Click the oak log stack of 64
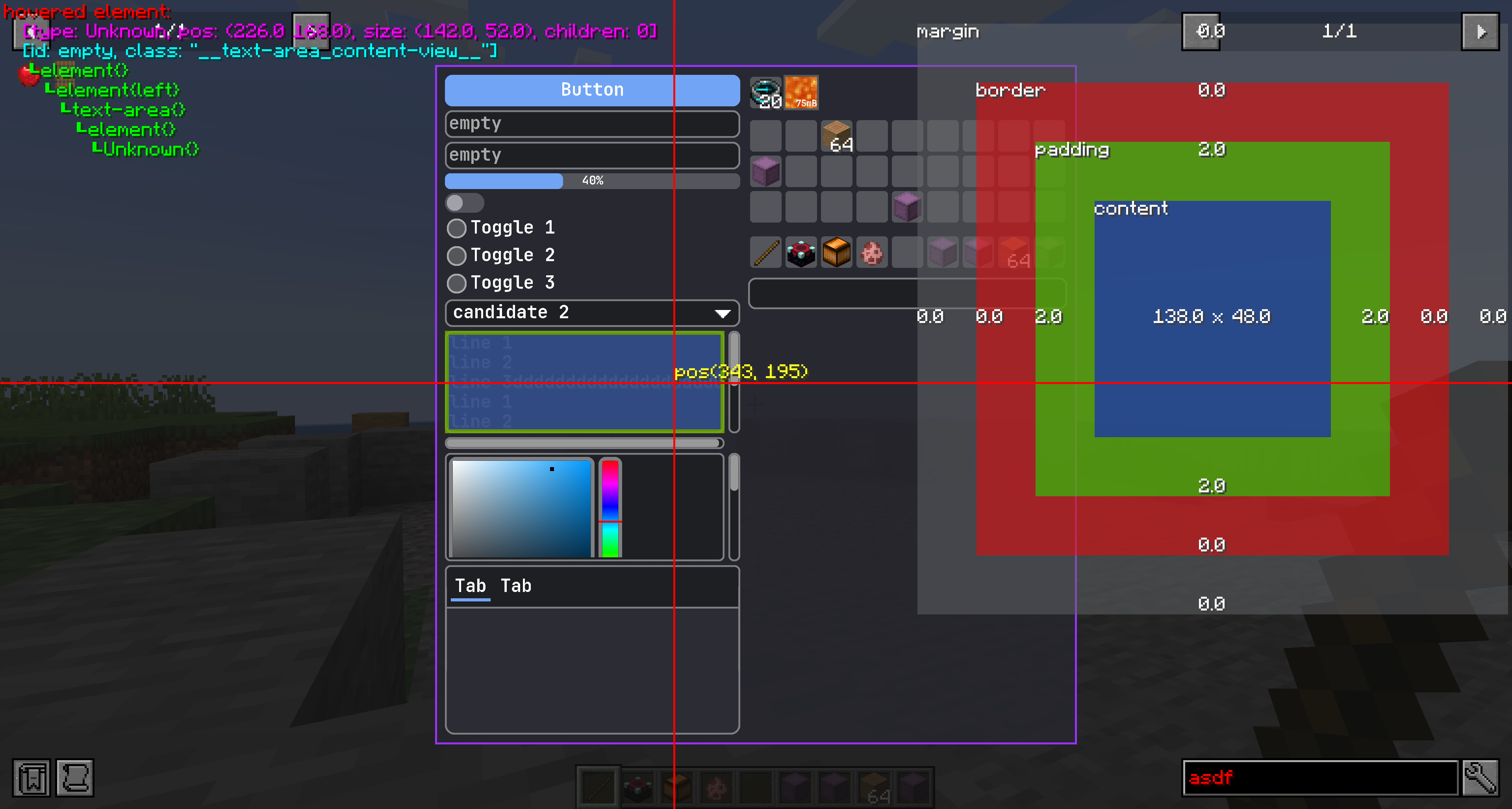1512x809 pixels. coord(837,136)
